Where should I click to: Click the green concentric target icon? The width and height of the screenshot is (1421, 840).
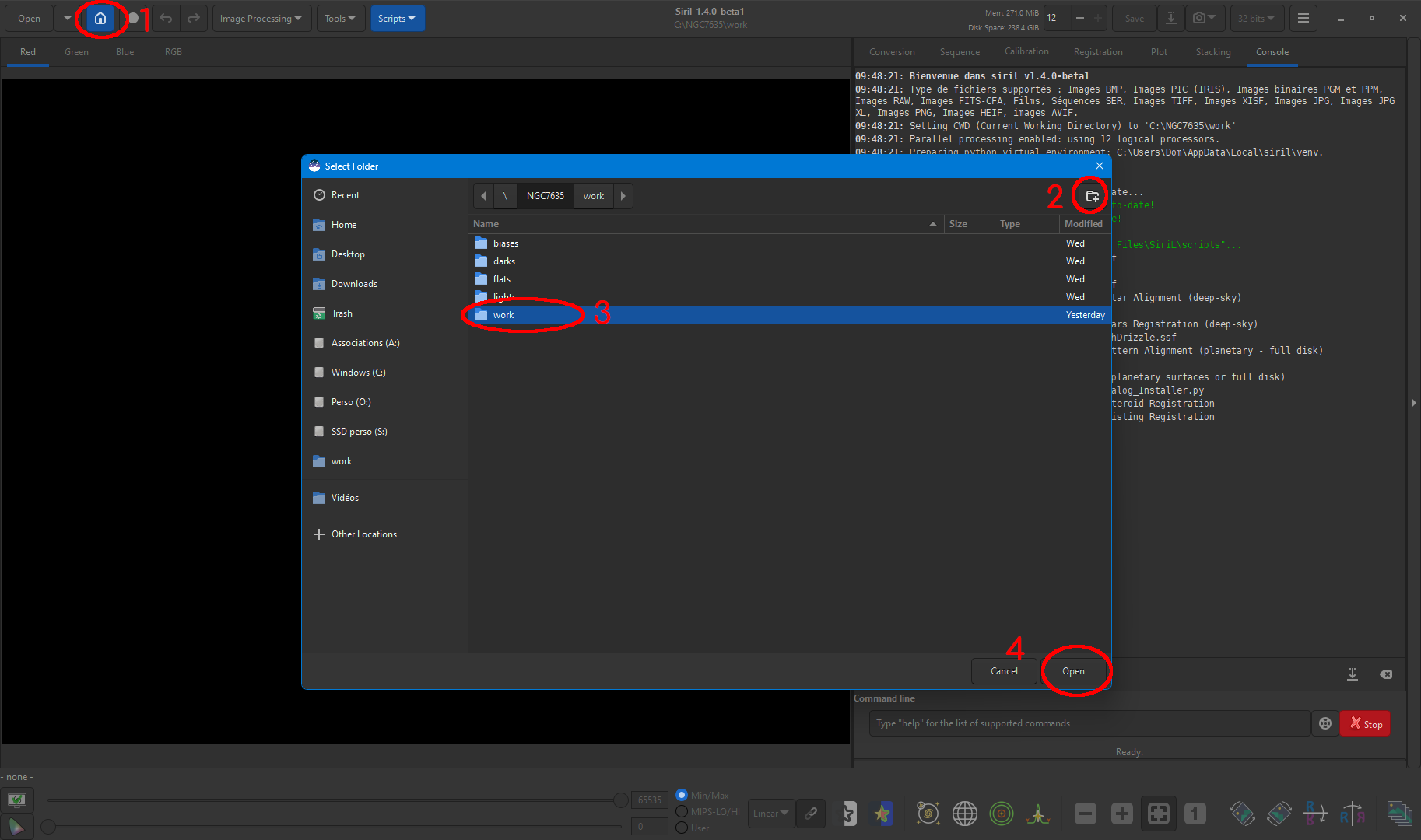pyautogui.click(x=1001, y=814)
